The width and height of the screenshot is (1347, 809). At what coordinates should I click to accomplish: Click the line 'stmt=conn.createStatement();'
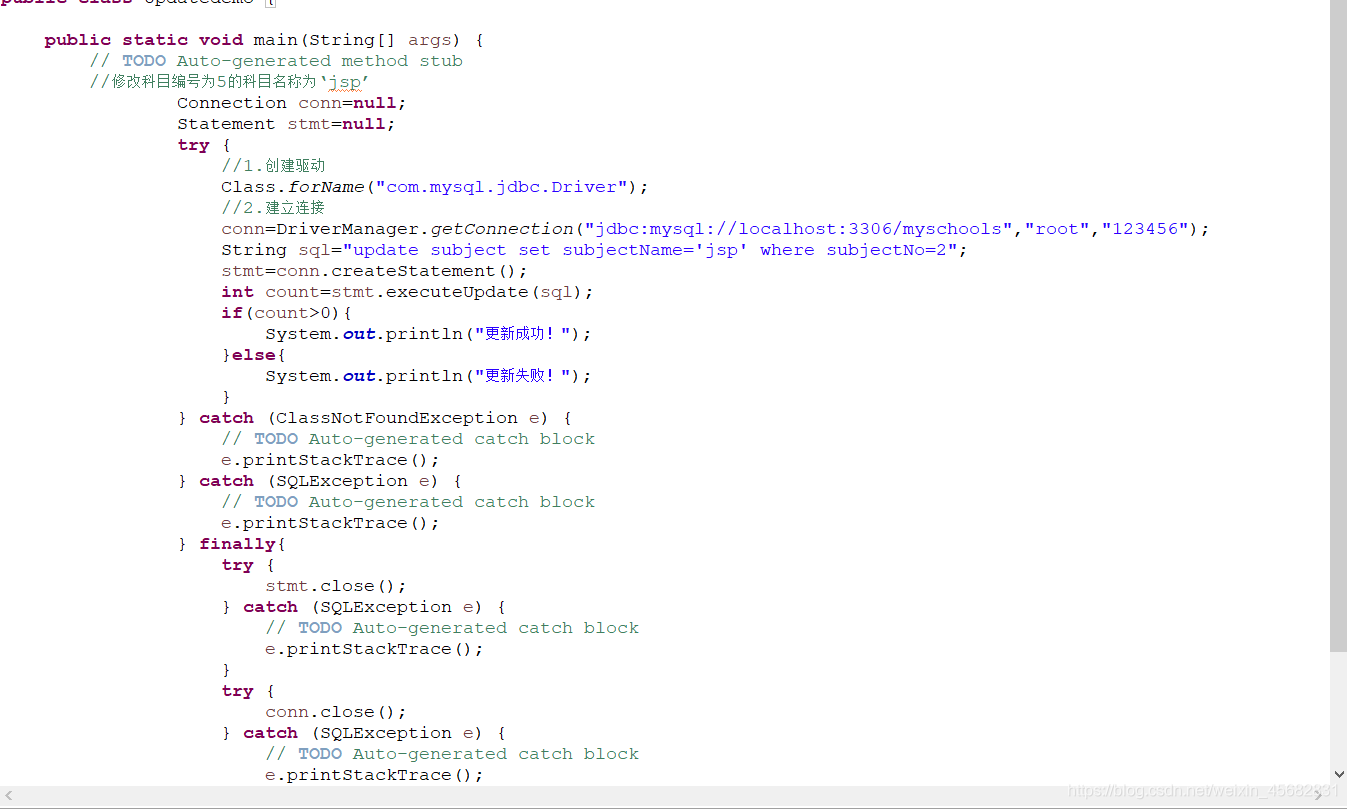click(374, 271)
